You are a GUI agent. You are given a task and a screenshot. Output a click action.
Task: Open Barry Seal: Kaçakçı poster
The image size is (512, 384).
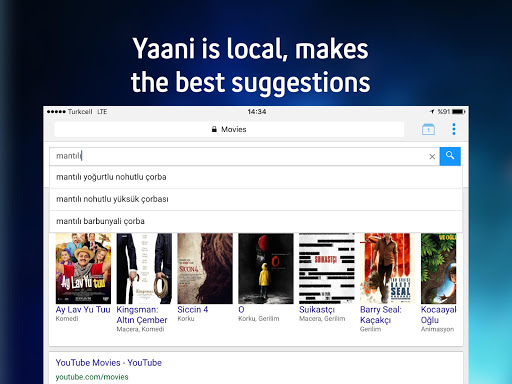tap(388, 268)
